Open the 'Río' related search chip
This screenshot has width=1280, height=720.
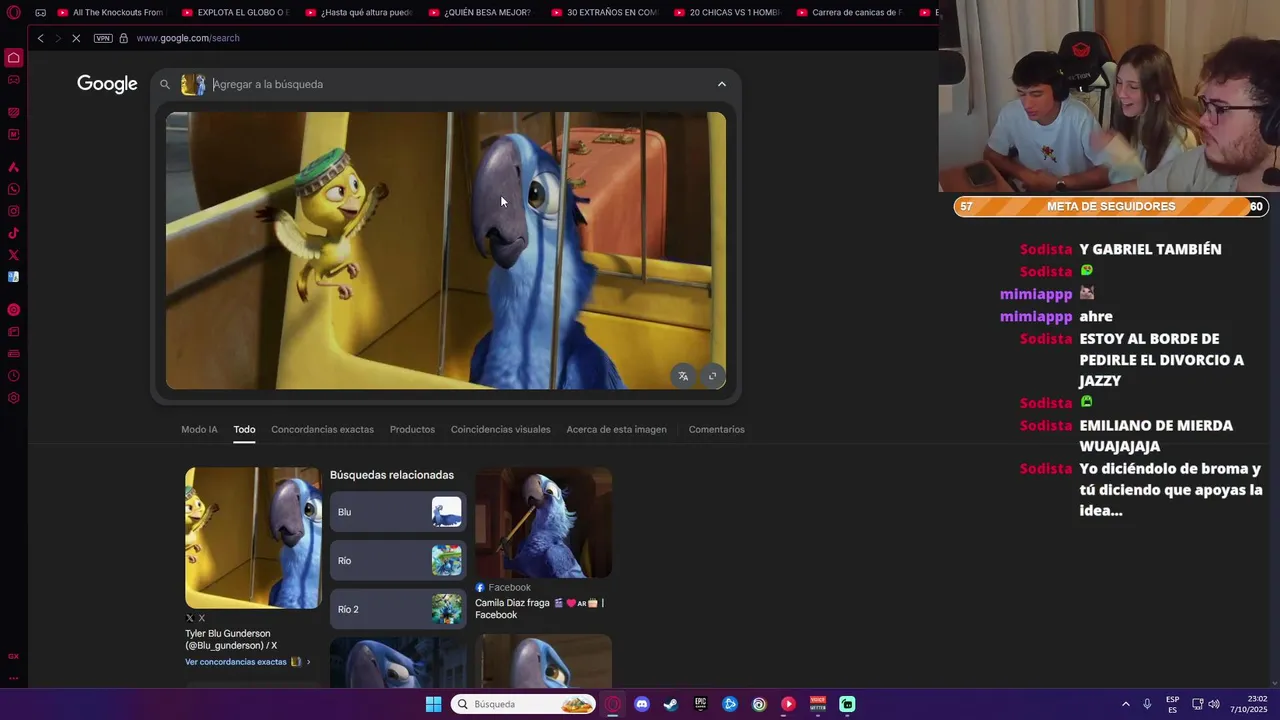(x=398, y=560)
